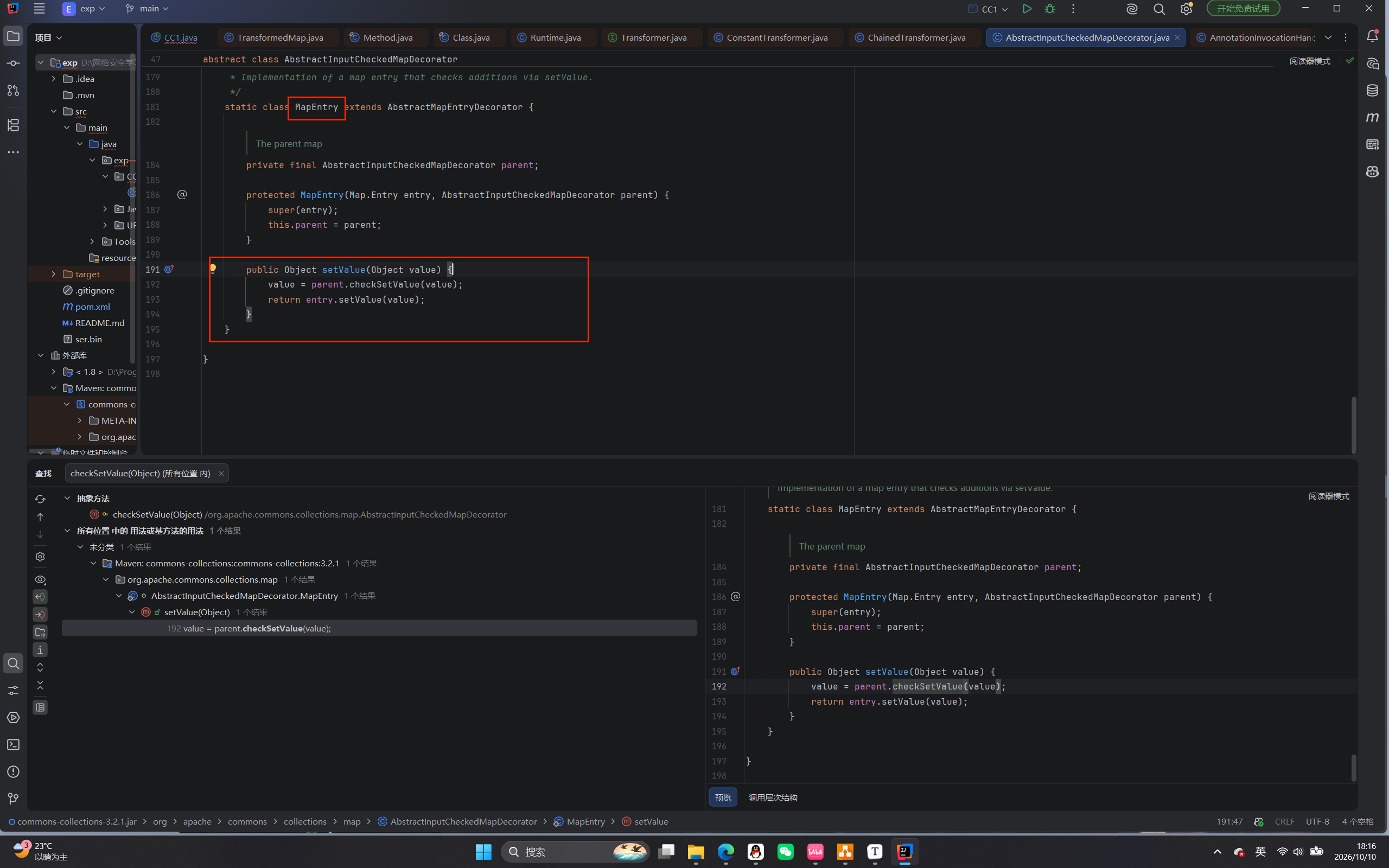Select the call hierarchy tab

point(773,797)
